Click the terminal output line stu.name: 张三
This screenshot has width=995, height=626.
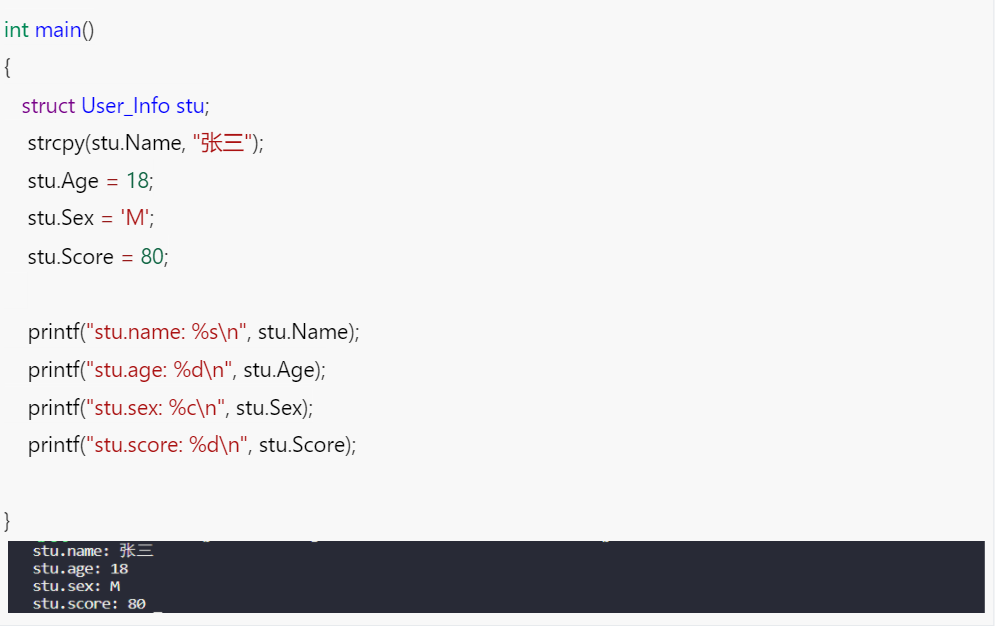click(x=92, y=551)
